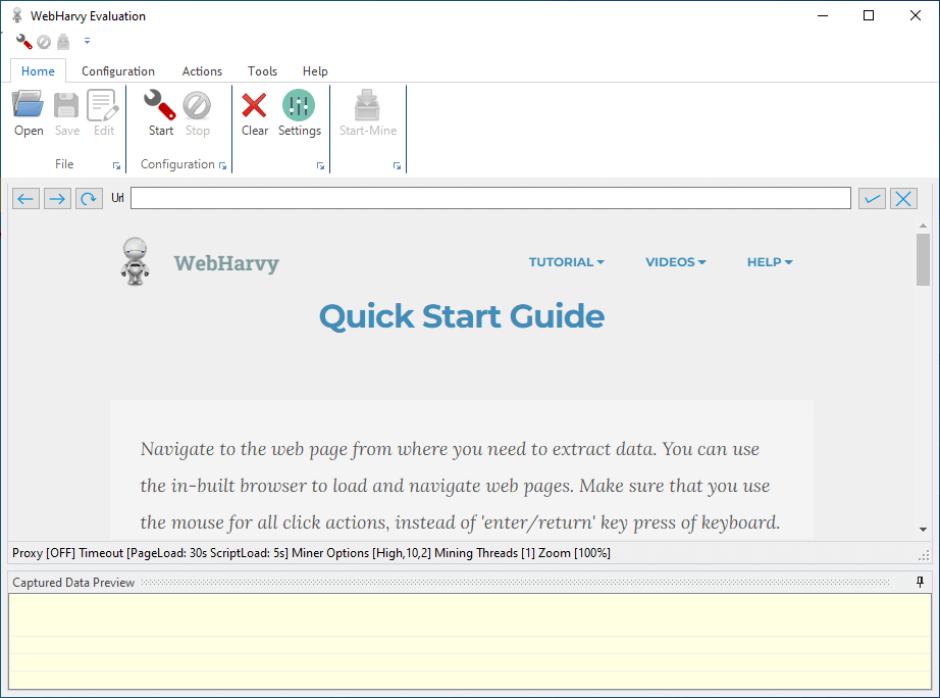Image resolution: width=940 pixels, height=698 pixels.
Task: Expand the File group dialog launcher
Action: coord(116,166)
